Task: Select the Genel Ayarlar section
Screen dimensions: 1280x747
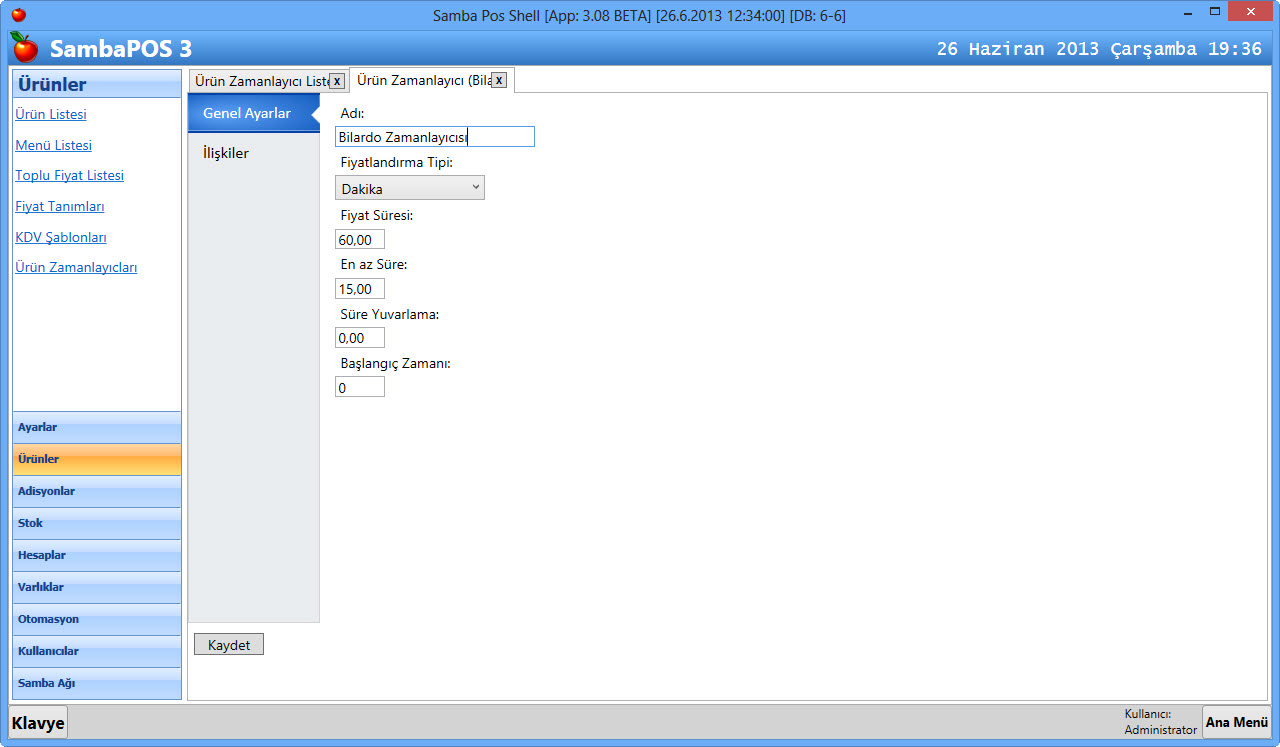Action: [247, 113]
